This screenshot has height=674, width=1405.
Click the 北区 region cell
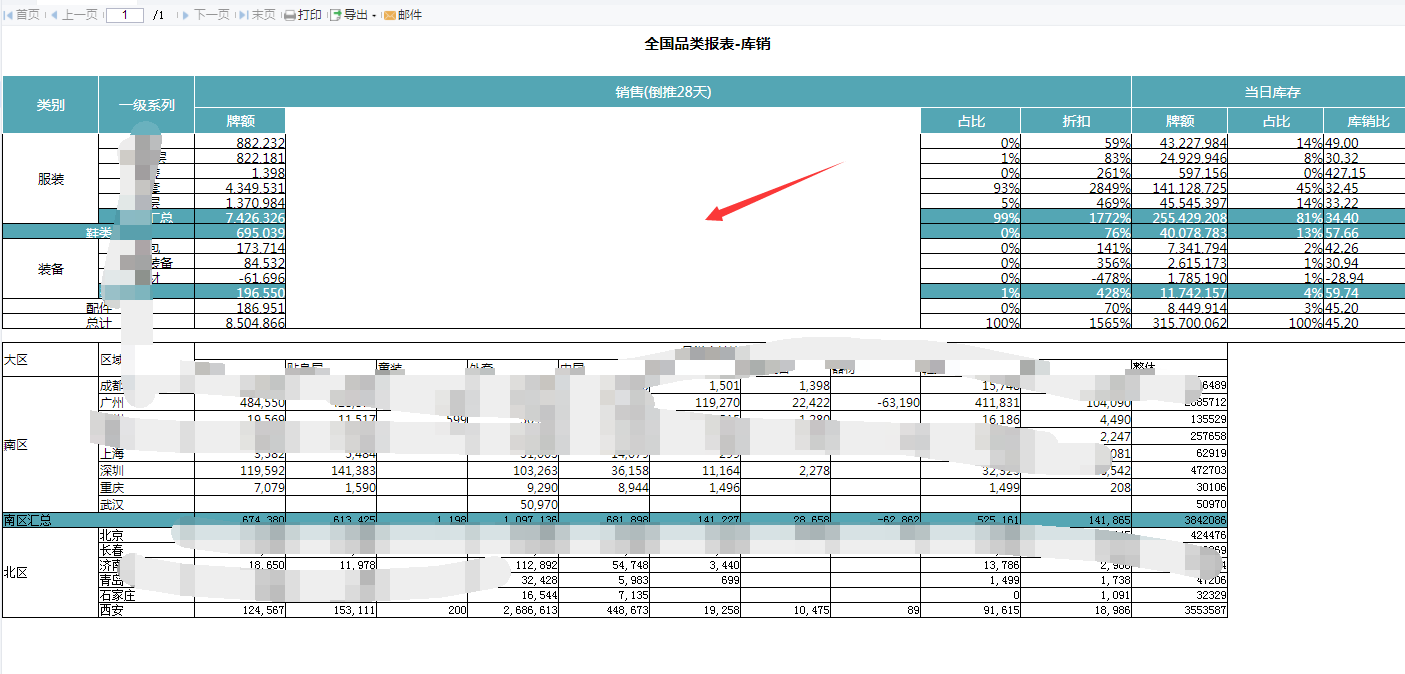(17, 573)
